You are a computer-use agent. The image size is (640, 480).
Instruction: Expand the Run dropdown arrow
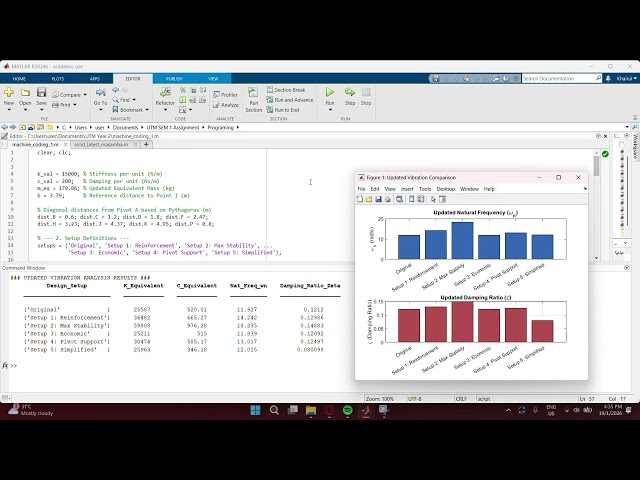330,110
